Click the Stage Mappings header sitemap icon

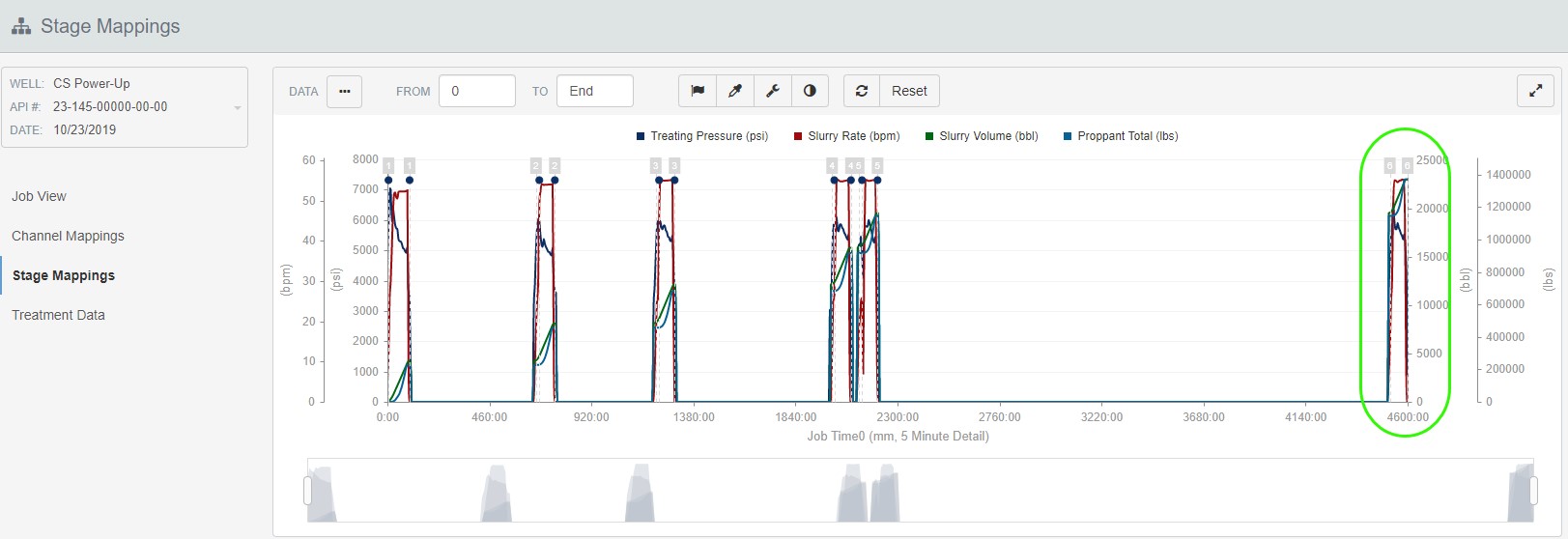pyautogui.click(x=21, y=27)
